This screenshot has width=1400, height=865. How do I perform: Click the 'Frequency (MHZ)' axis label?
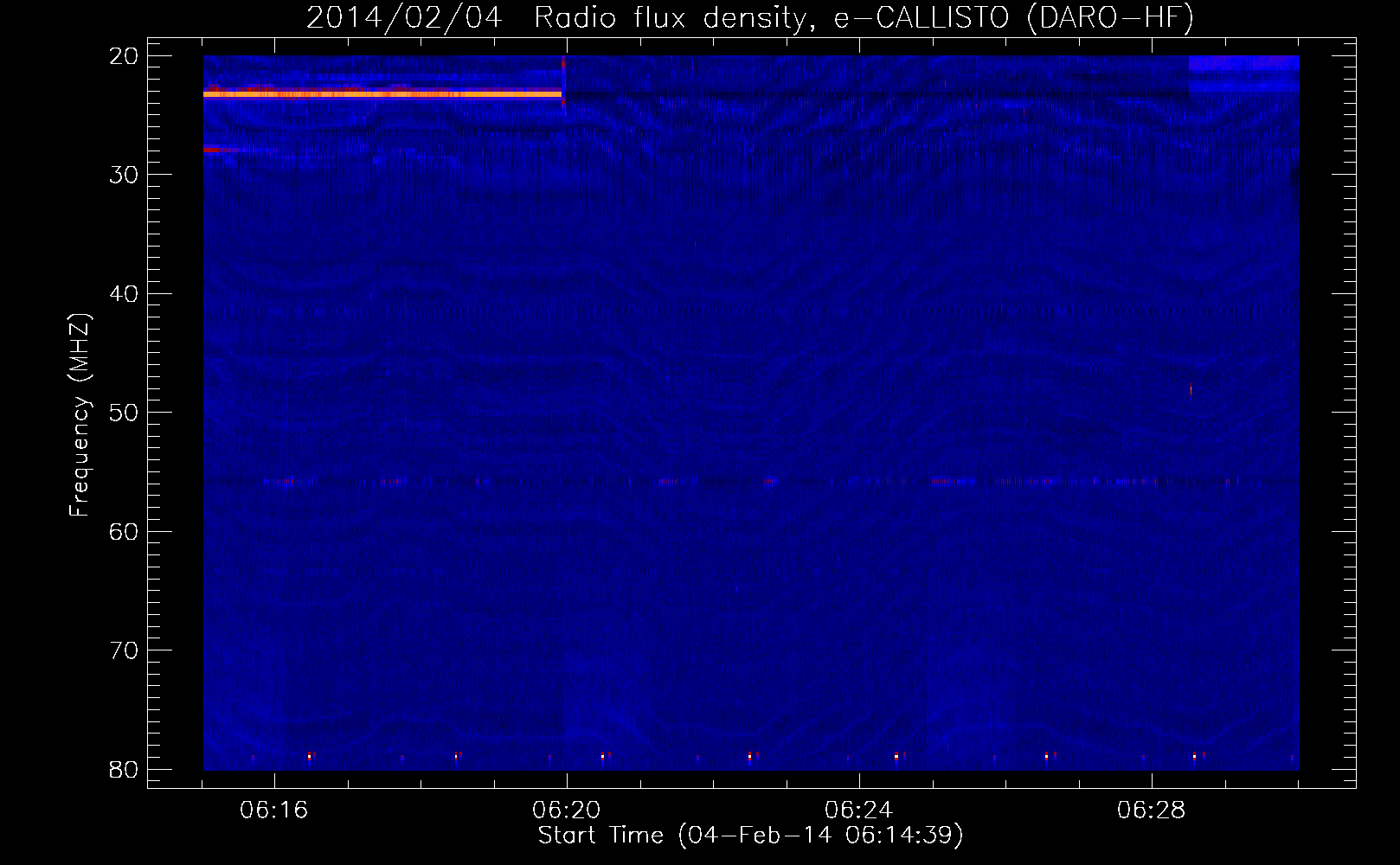(x=80, y=415)
